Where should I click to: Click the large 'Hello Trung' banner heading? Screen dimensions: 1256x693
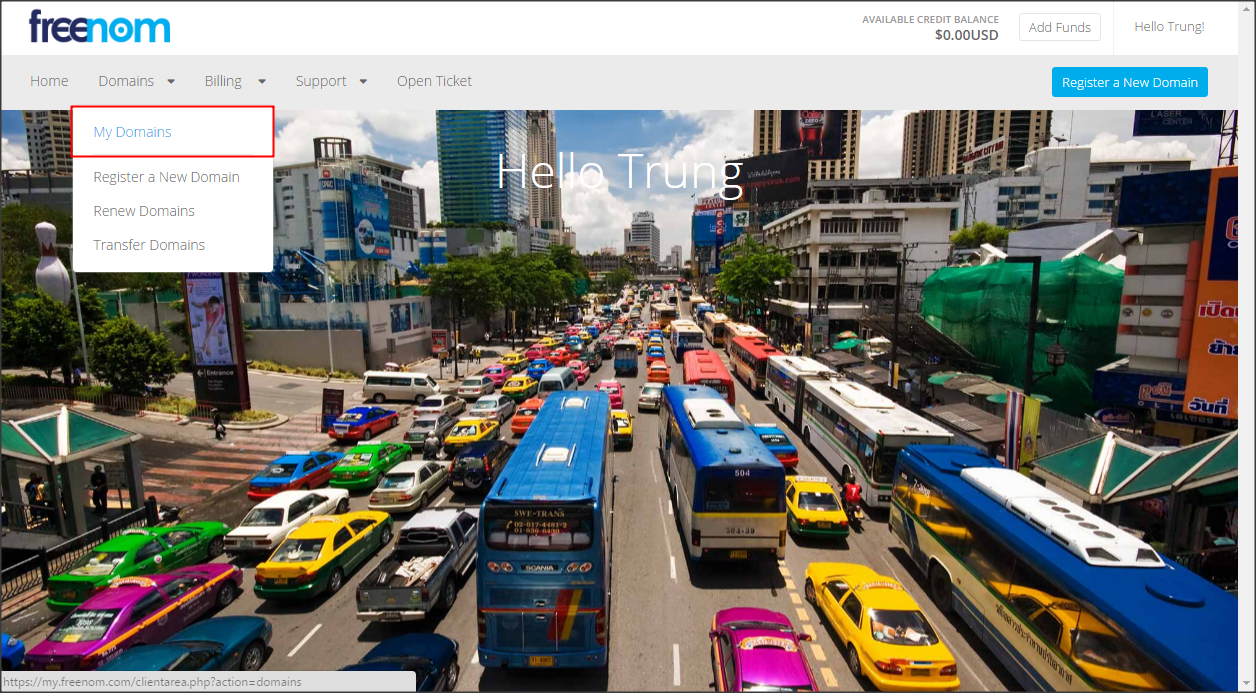point(620,172)
